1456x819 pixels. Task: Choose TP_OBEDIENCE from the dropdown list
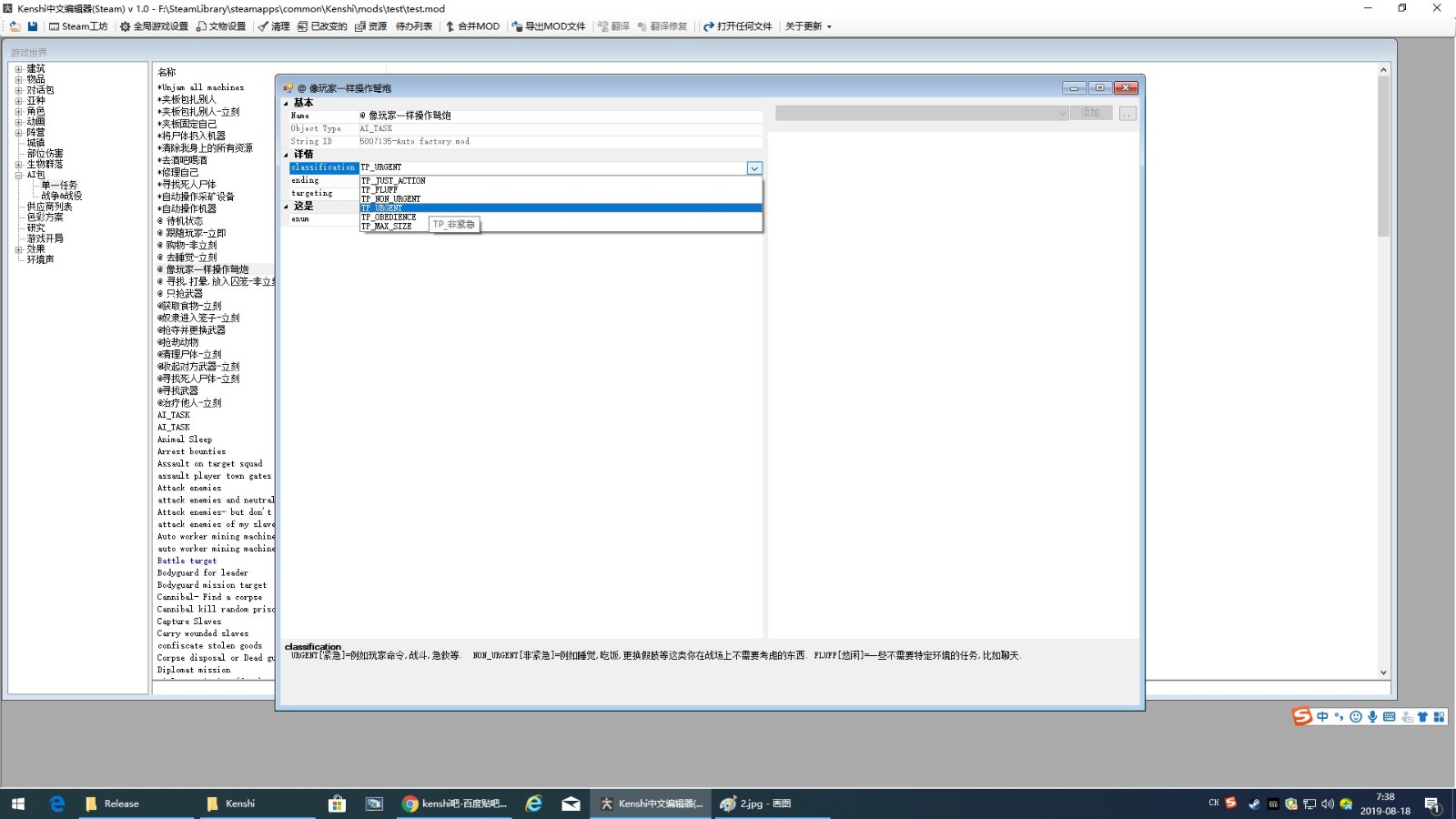click(x=389, y=217)
